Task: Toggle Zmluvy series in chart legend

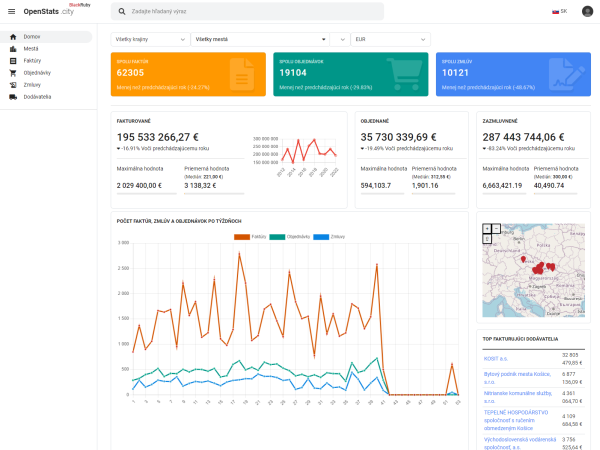Action: (x=329, y=237)
